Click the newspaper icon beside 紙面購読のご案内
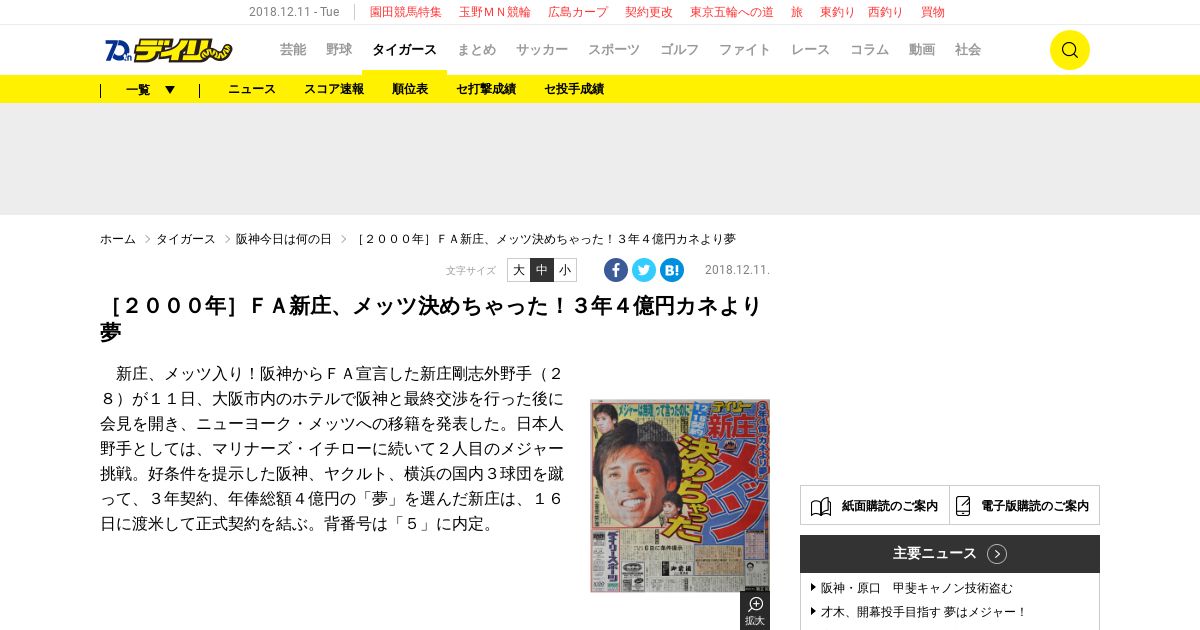This screenshot has height=630, width=1200. tap(821, 506)
